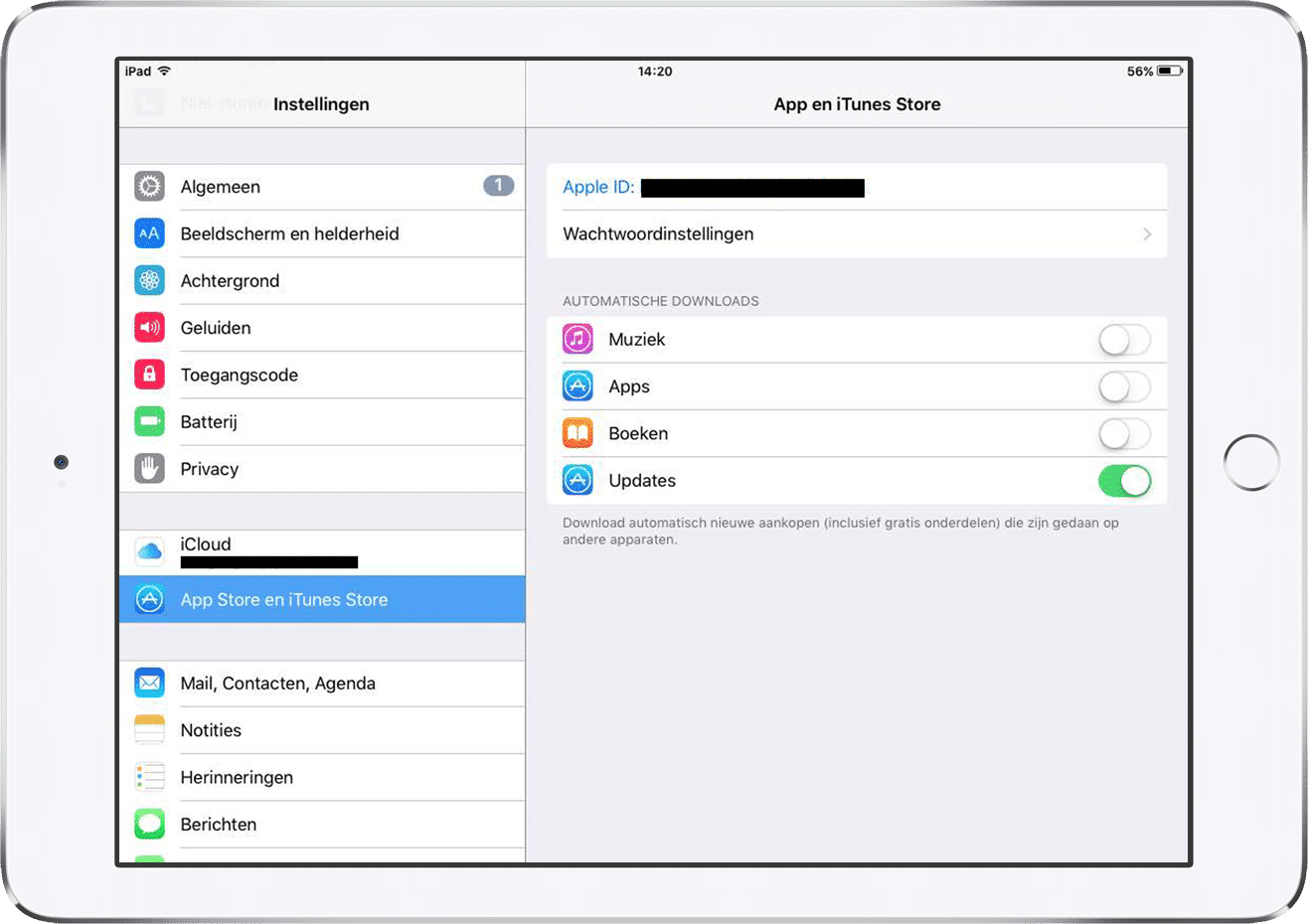The height and width of the screenshot is (924, 1308).
Task: Tap the battery indicator in status bar
Action: click(x=1170, y=72)
